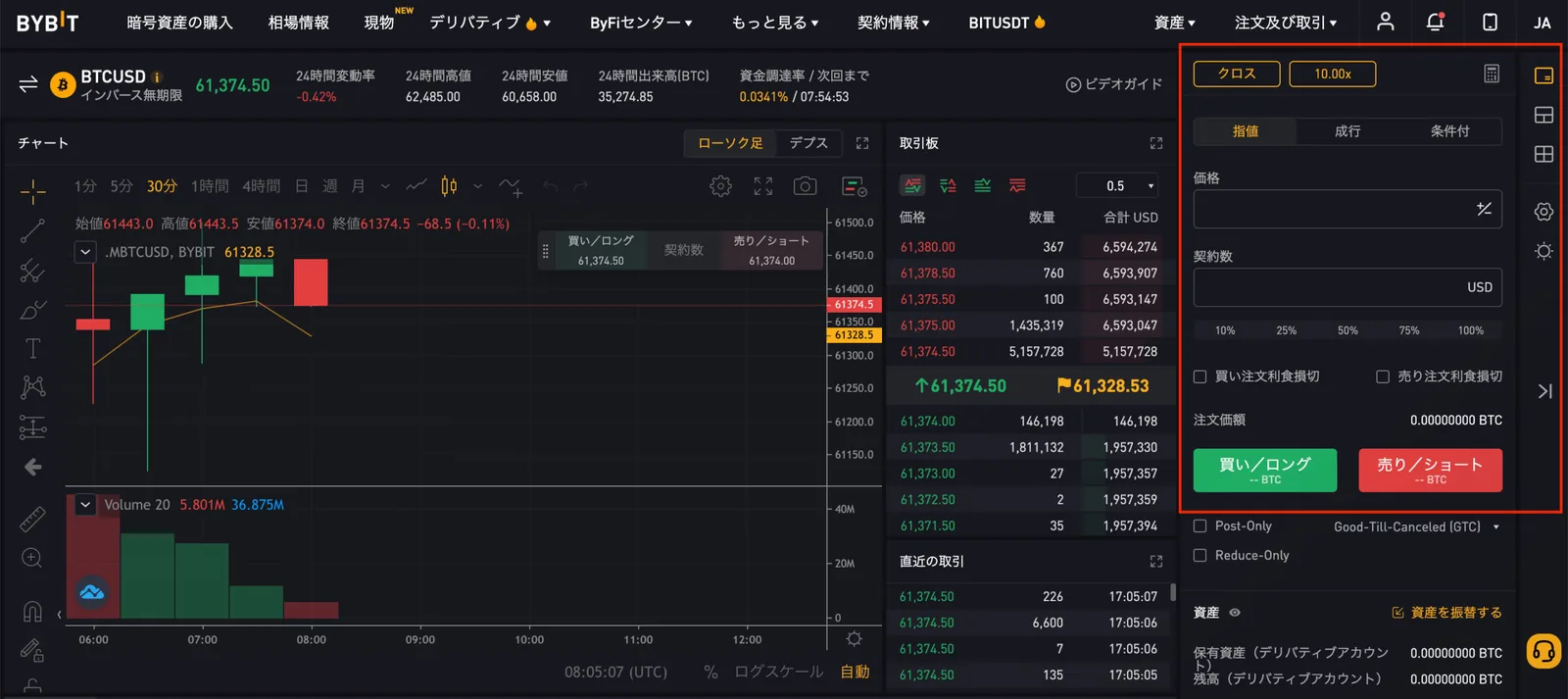Expand the order book panel

tap(1156, 143)
